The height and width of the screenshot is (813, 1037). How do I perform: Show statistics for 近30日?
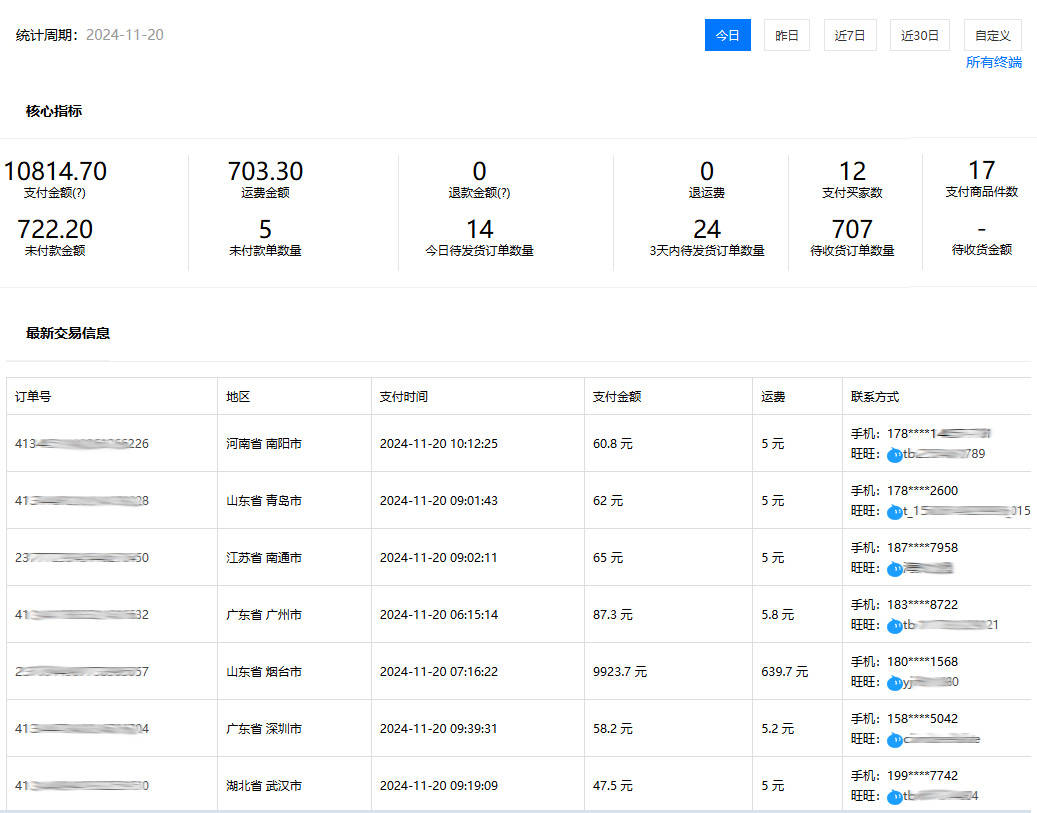pyautogui.click(x=919, y=35)
